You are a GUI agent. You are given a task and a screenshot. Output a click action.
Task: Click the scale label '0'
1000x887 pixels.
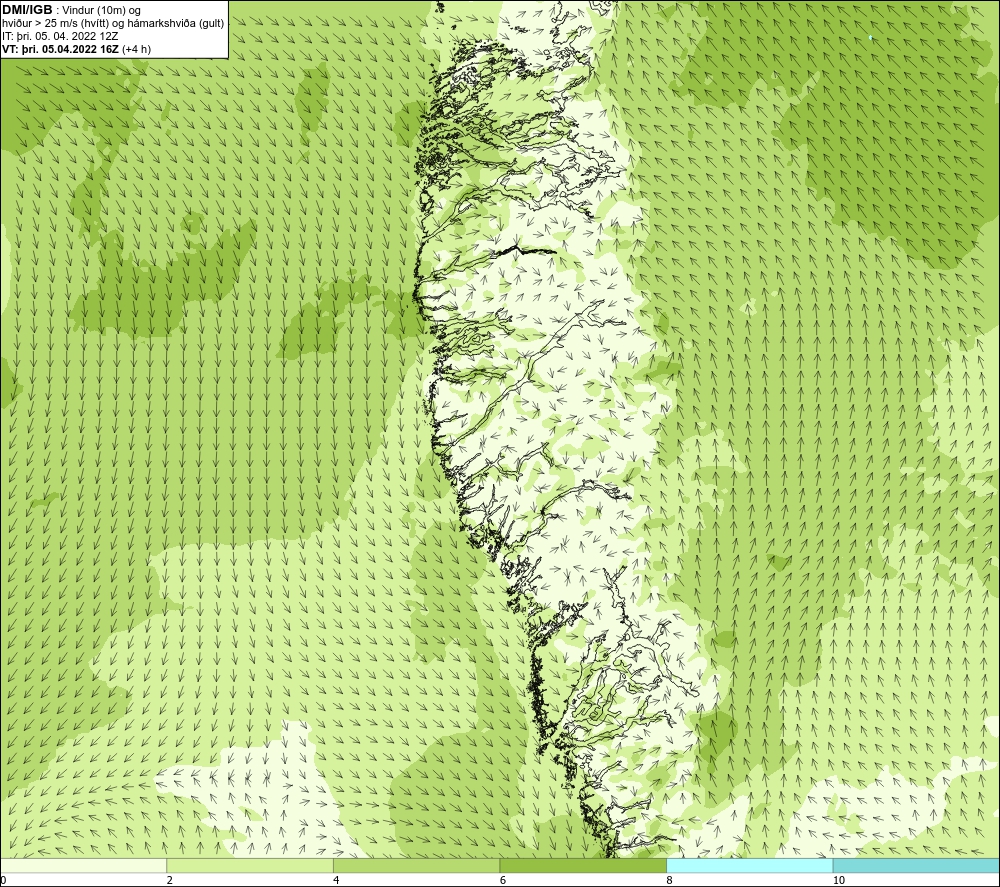3,881
